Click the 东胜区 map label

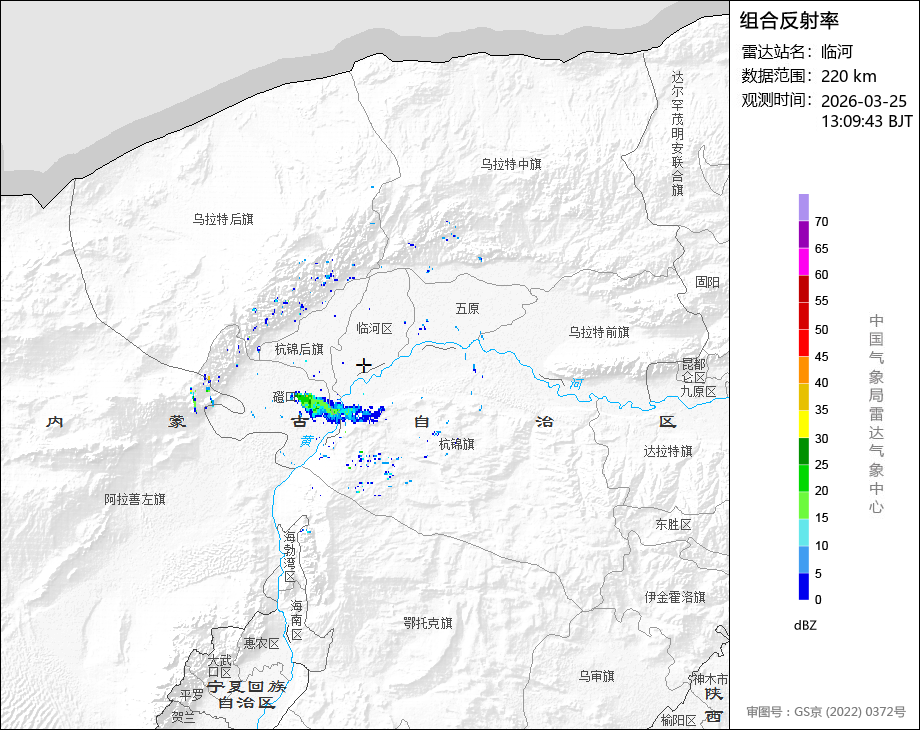673,525
